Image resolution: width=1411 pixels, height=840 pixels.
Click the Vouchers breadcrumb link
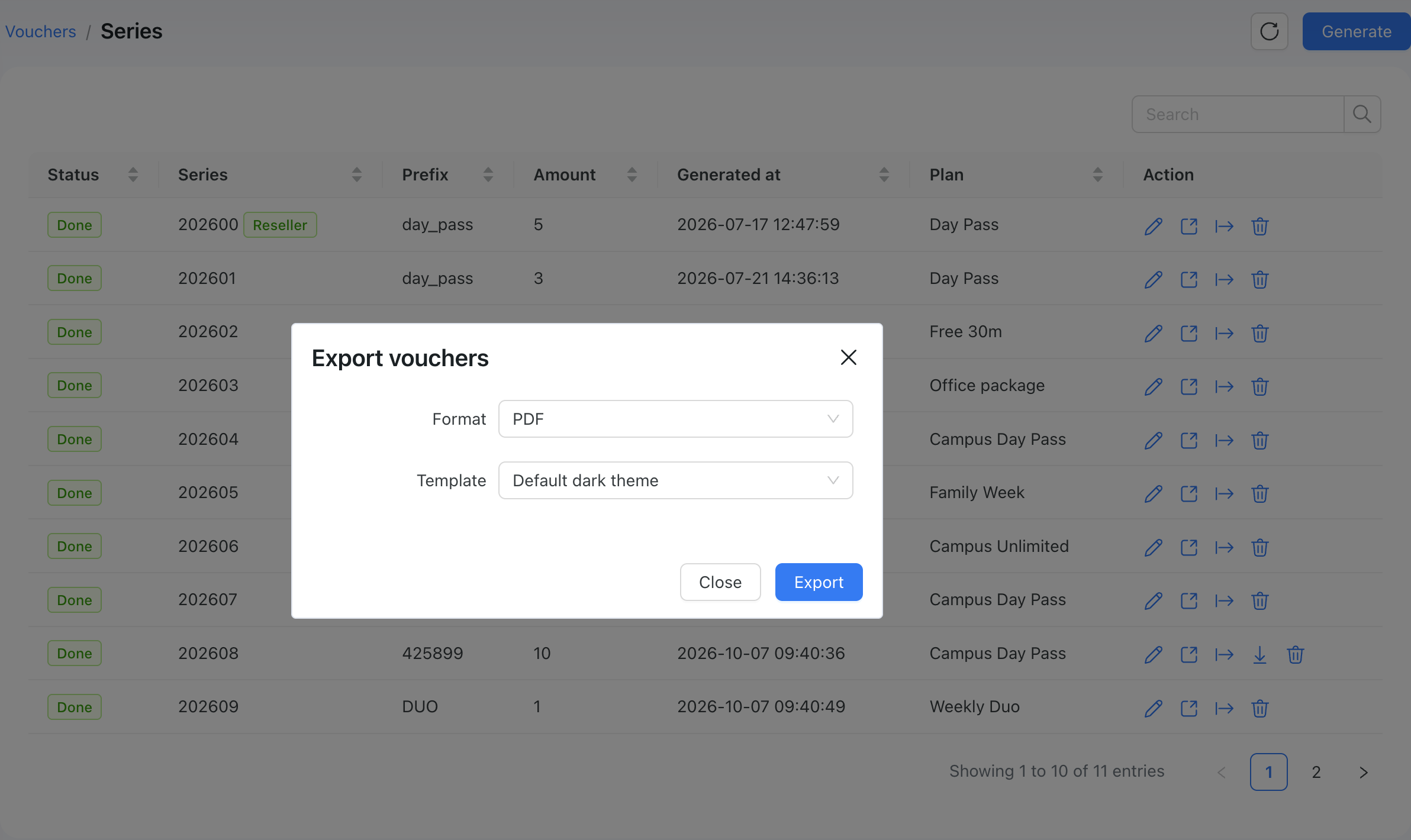coord(41,31)
